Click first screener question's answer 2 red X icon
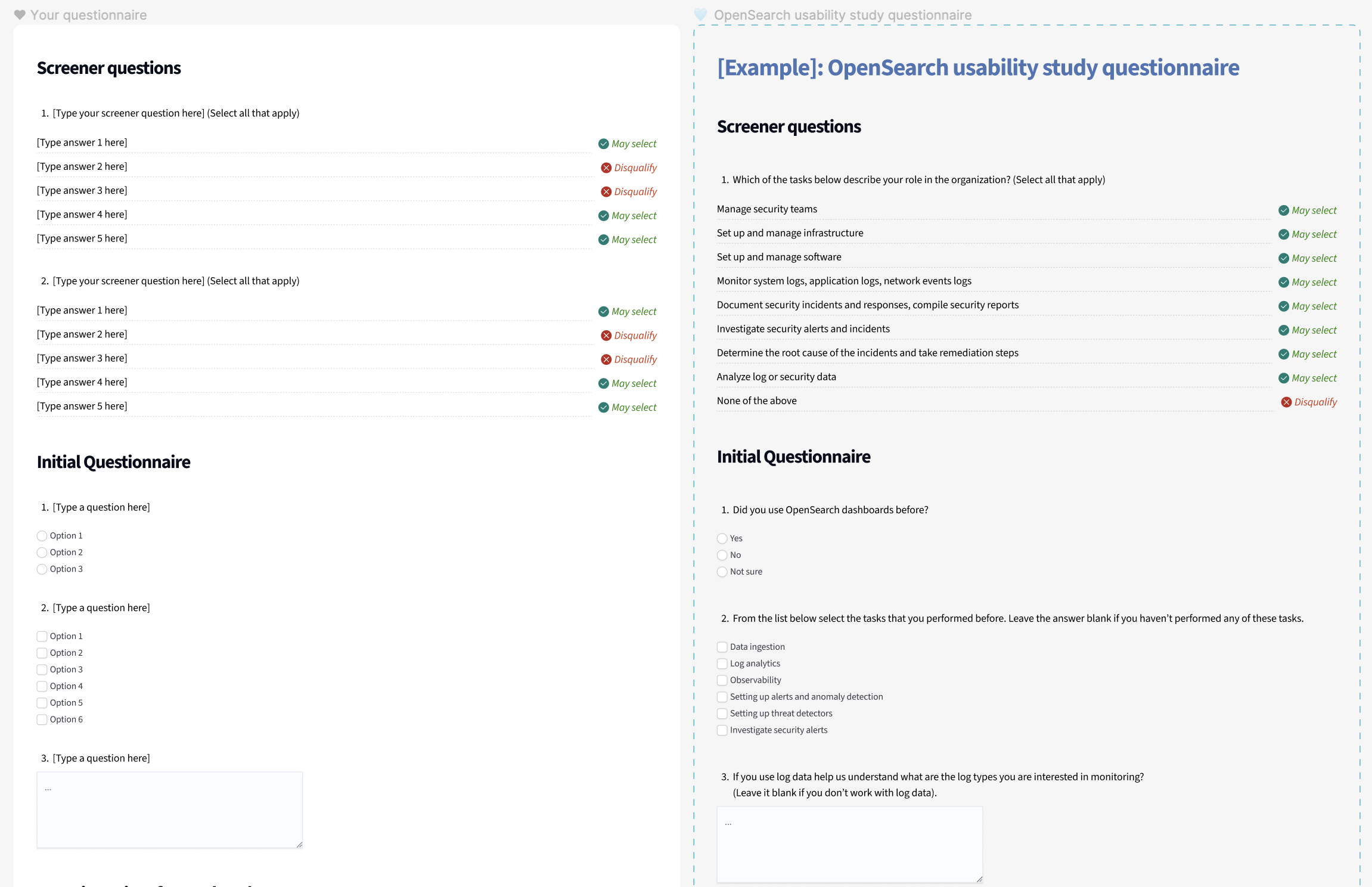This screenshot has width=1372, height=887. [606, 168]
